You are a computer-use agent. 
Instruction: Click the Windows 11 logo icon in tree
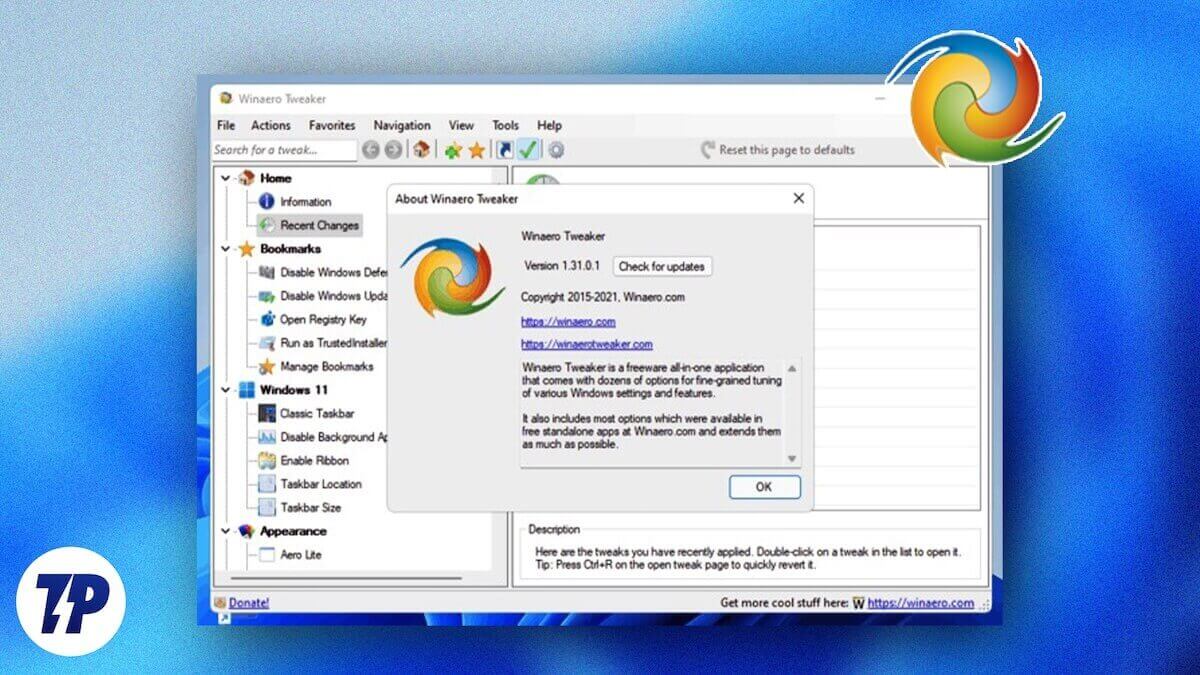246,390
